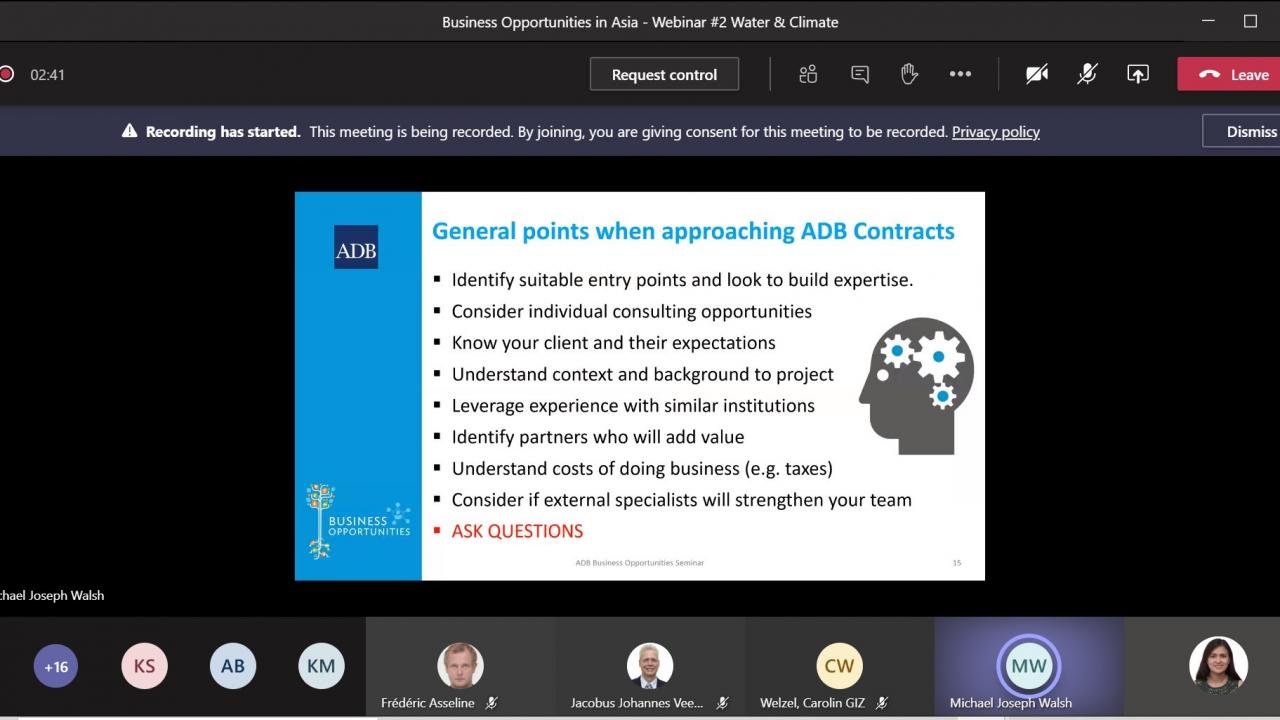The height and width of the screenshot is (720, 1280).
Task: Select Welzel, Carolin GIZ participant tile
Action: (839, 666)
